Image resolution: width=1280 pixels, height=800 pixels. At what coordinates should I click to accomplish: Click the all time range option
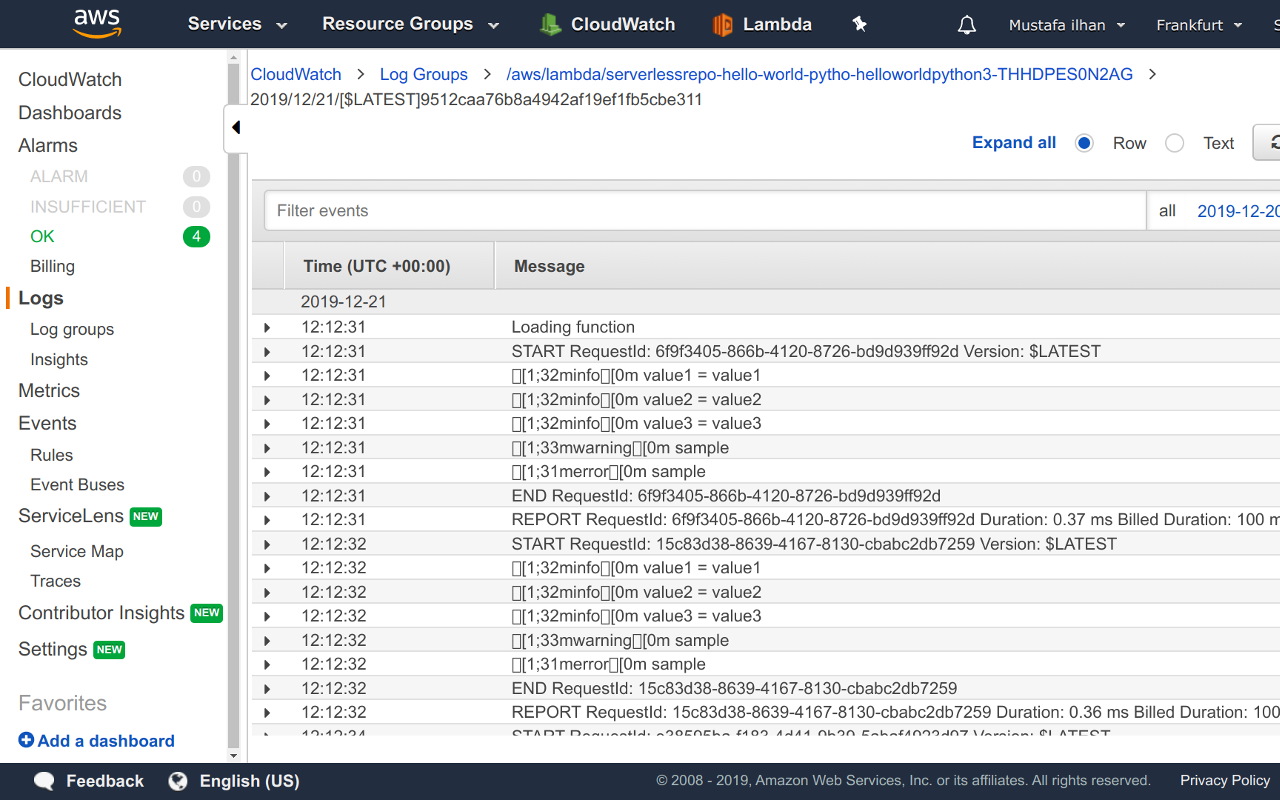pos(1168,211)
